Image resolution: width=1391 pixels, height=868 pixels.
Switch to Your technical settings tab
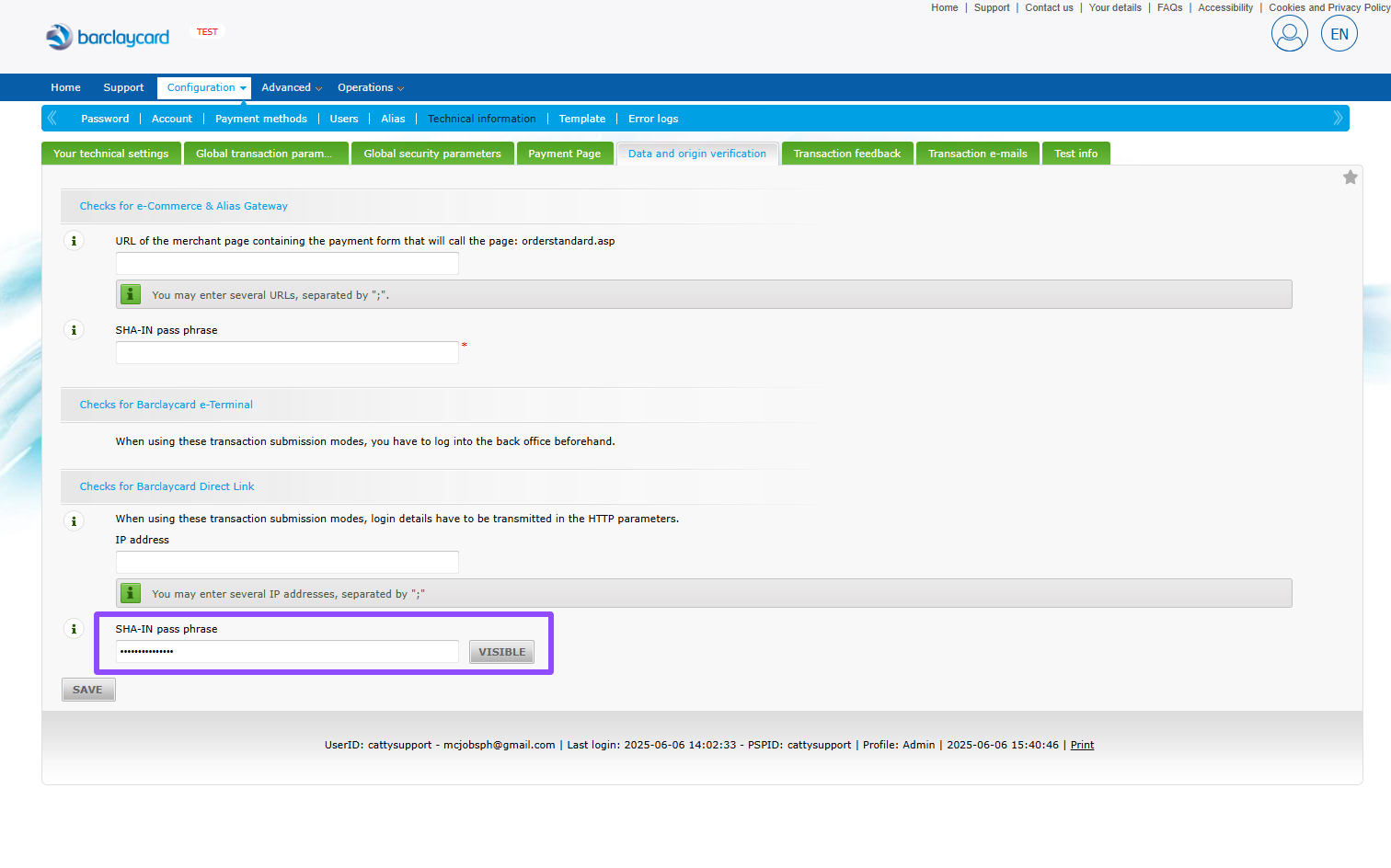click(110, 154)
